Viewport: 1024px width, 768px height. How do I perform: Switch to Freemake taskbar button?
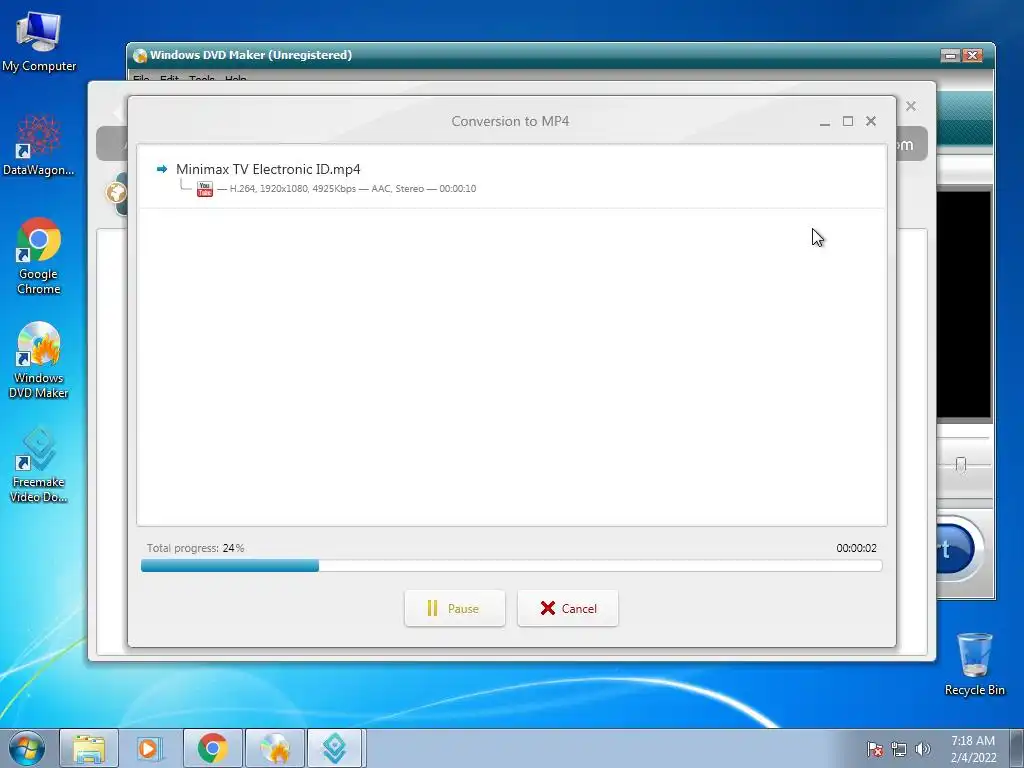pyautogui.click(x=334, y=749)
